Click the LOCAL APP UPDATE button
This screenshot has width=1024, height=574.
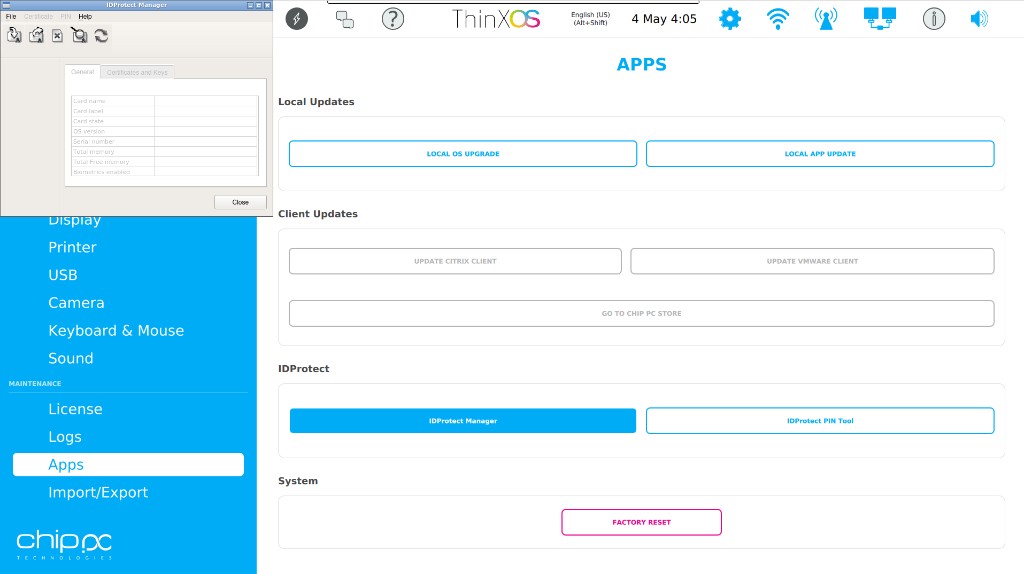point(820,153)
